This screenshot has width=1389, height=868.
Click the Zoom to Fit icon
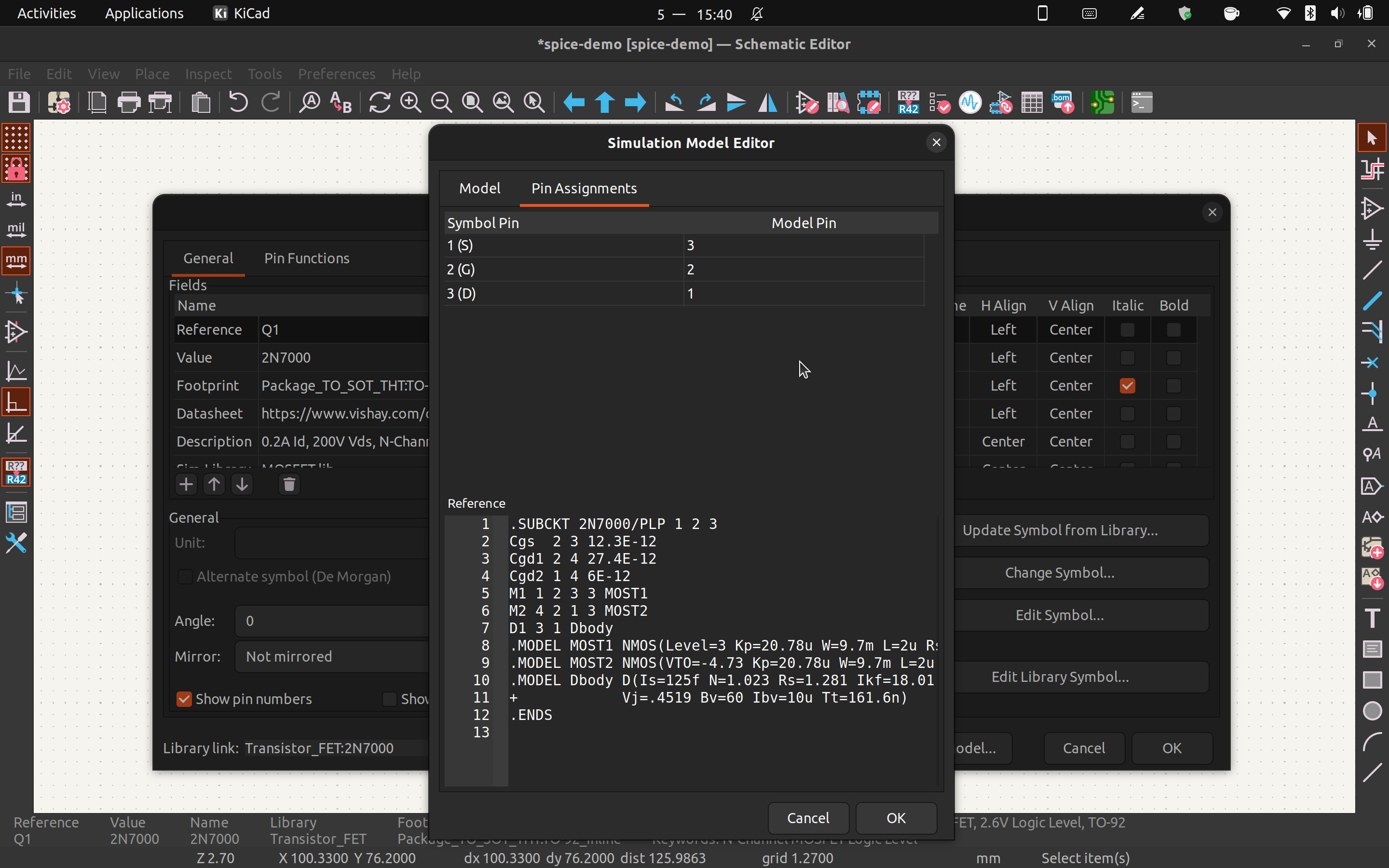coord(472,103)
